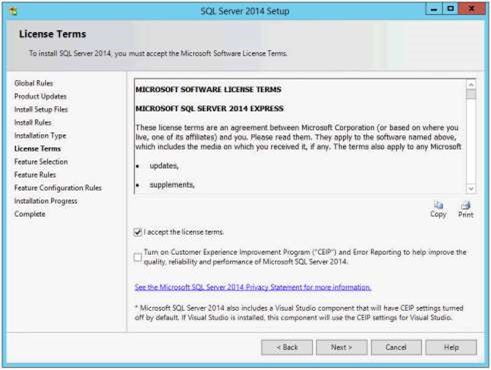The height and width of the screenshot is (370, 491).
Task: Click the Next > button
Action: (x=342, y=347)
